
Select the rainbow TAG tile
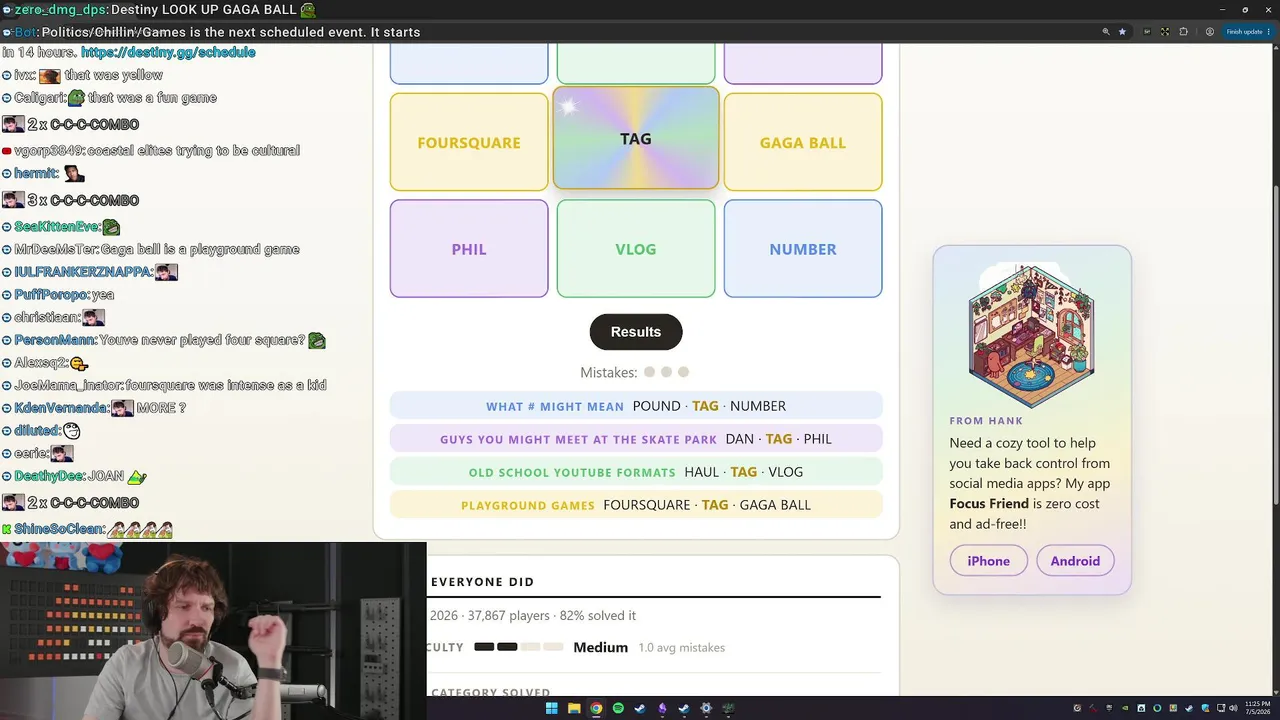click(636, 138)
